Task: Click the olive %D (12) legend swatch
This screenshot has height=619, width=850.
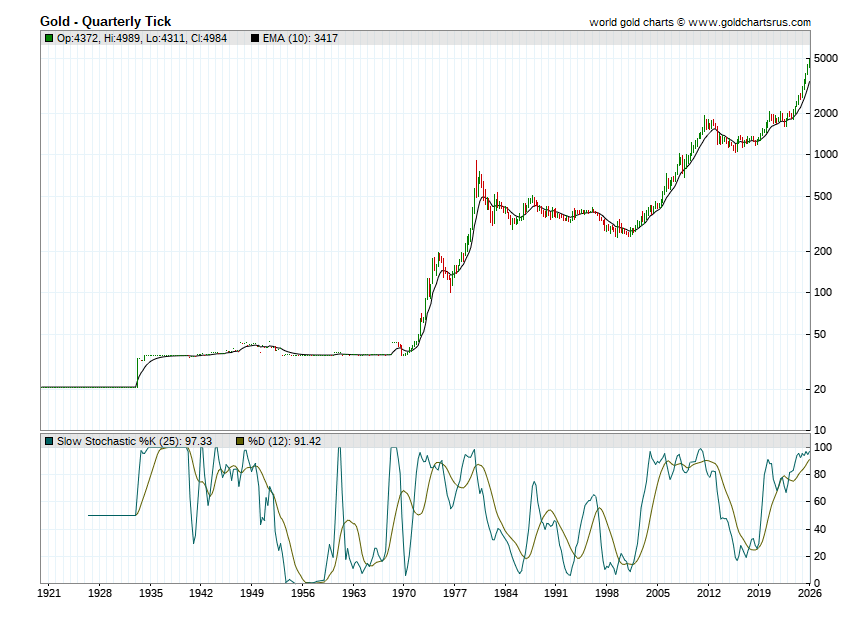Action: [x=240, y=440]
